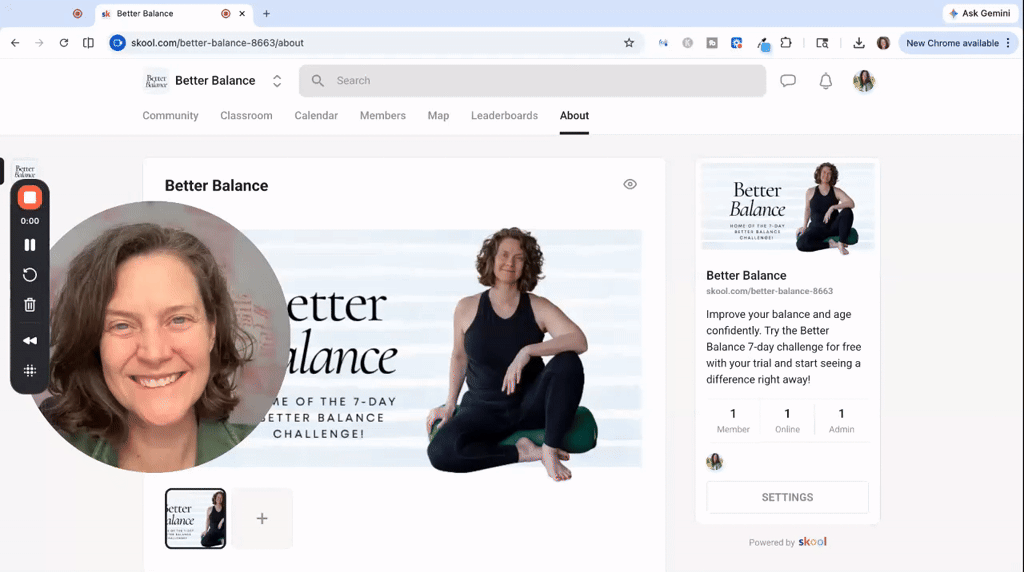
Task: Click the 1 Admin count
Action: (x=841, y=421)
